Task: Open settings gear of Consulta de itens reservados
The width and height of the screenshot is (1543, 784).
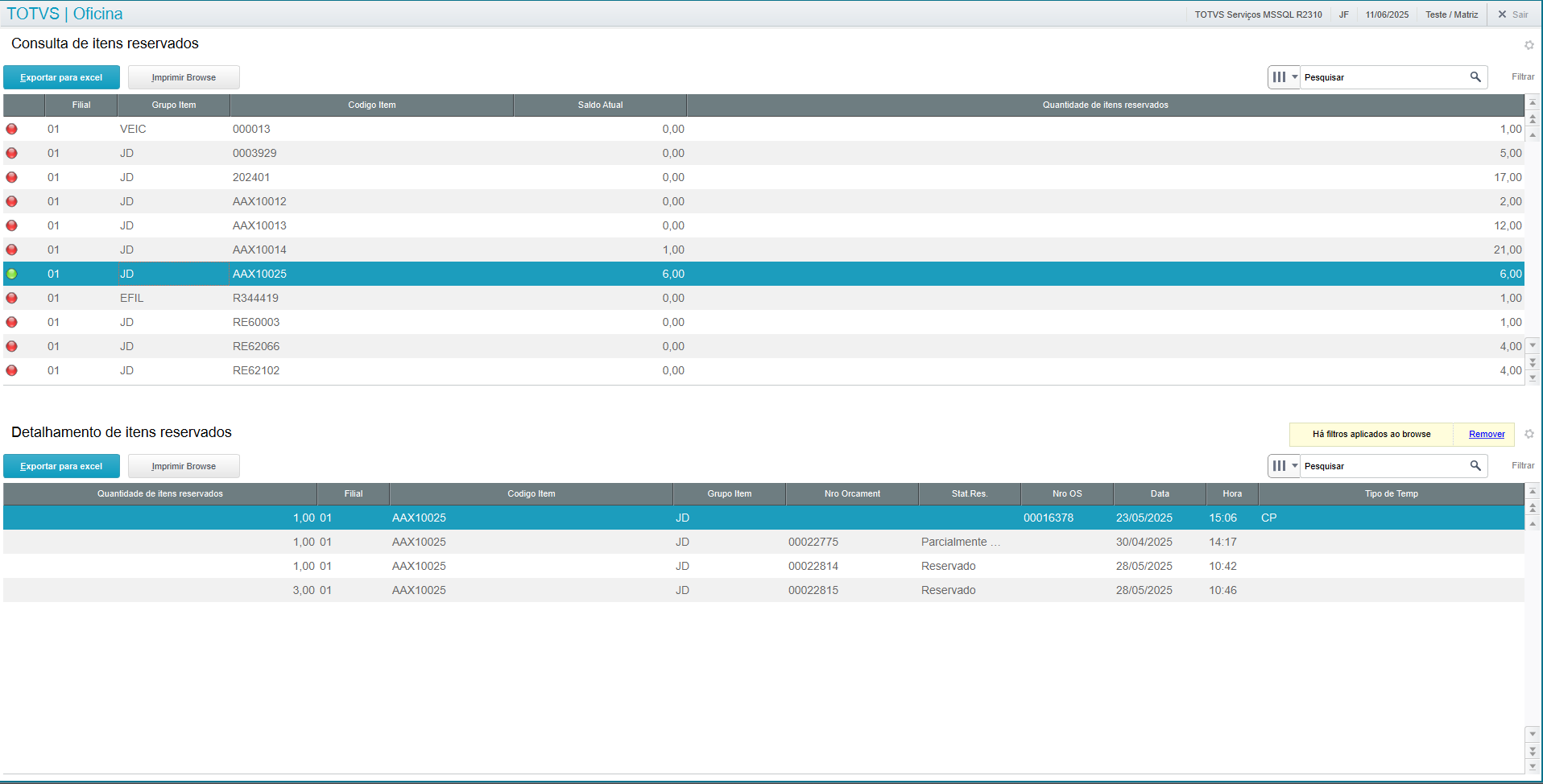Action: click(x=1529, y=45)
